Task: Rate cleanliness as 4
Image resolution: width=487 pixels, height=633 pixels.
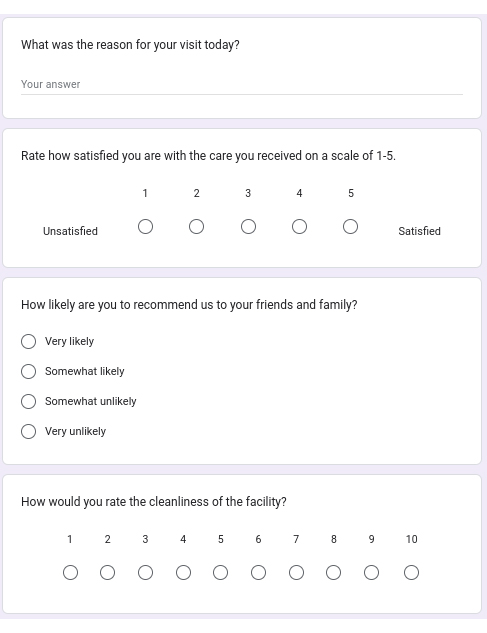Action: pos(183,572)
